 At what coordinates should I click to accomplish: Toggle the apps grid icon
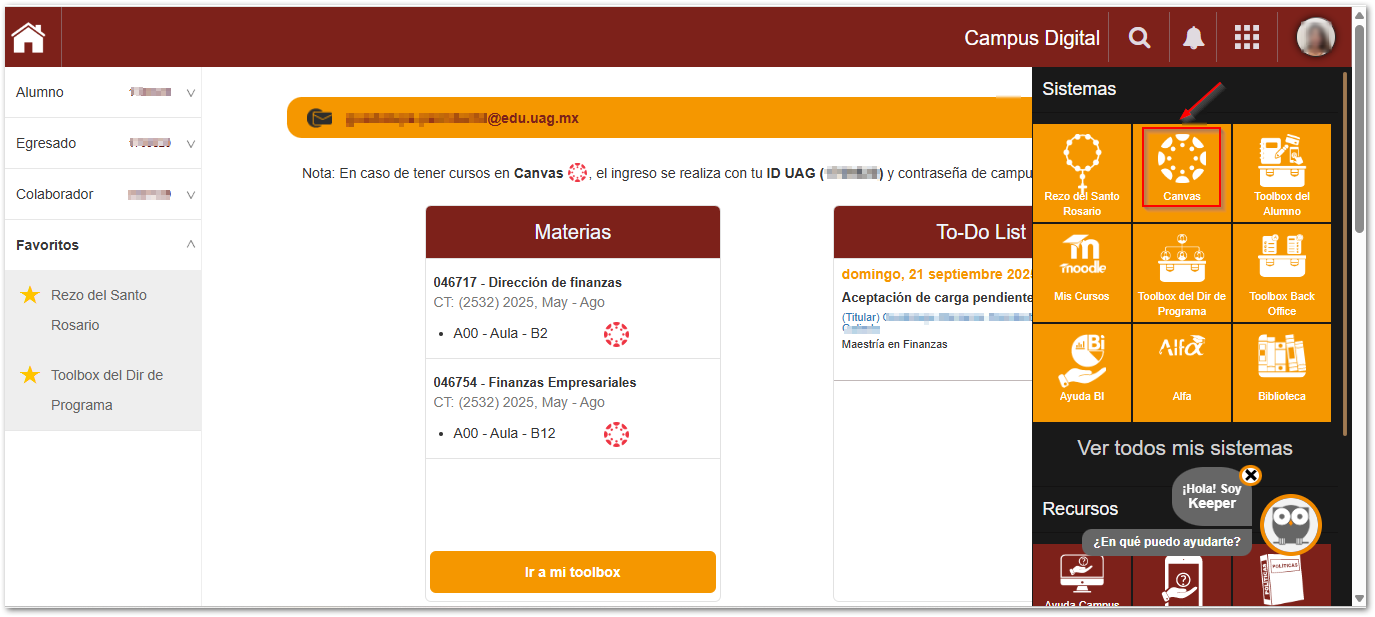(1247, 38)
